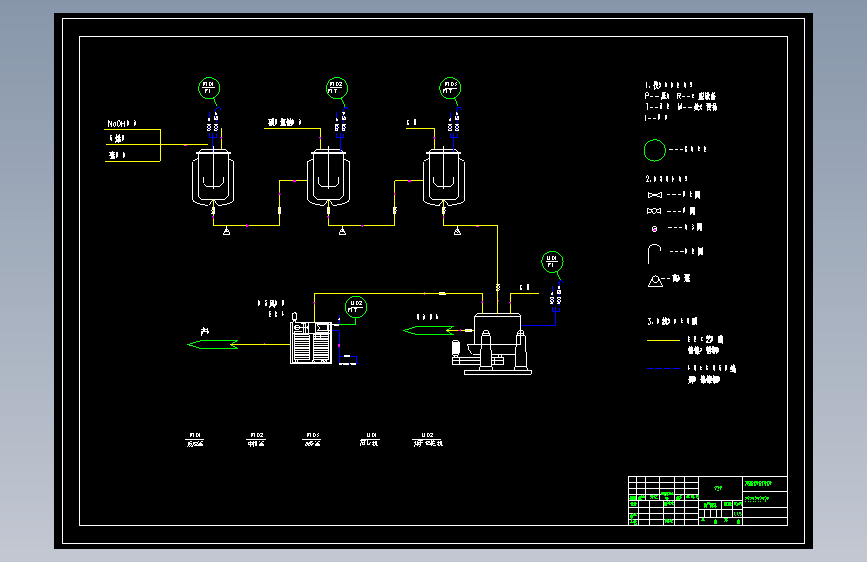Click the green instrument circle above leftmost reactor

coord(209,88)
